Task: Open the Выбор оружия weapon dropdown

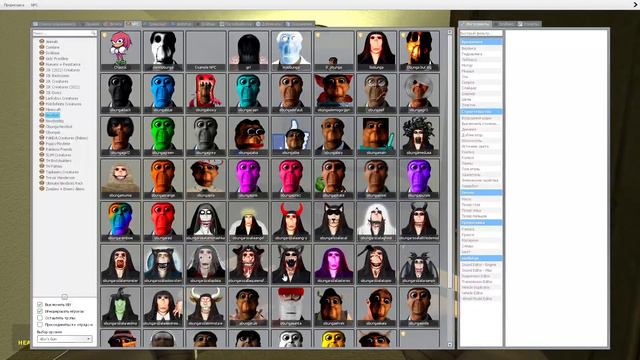Action: (64, 339)
